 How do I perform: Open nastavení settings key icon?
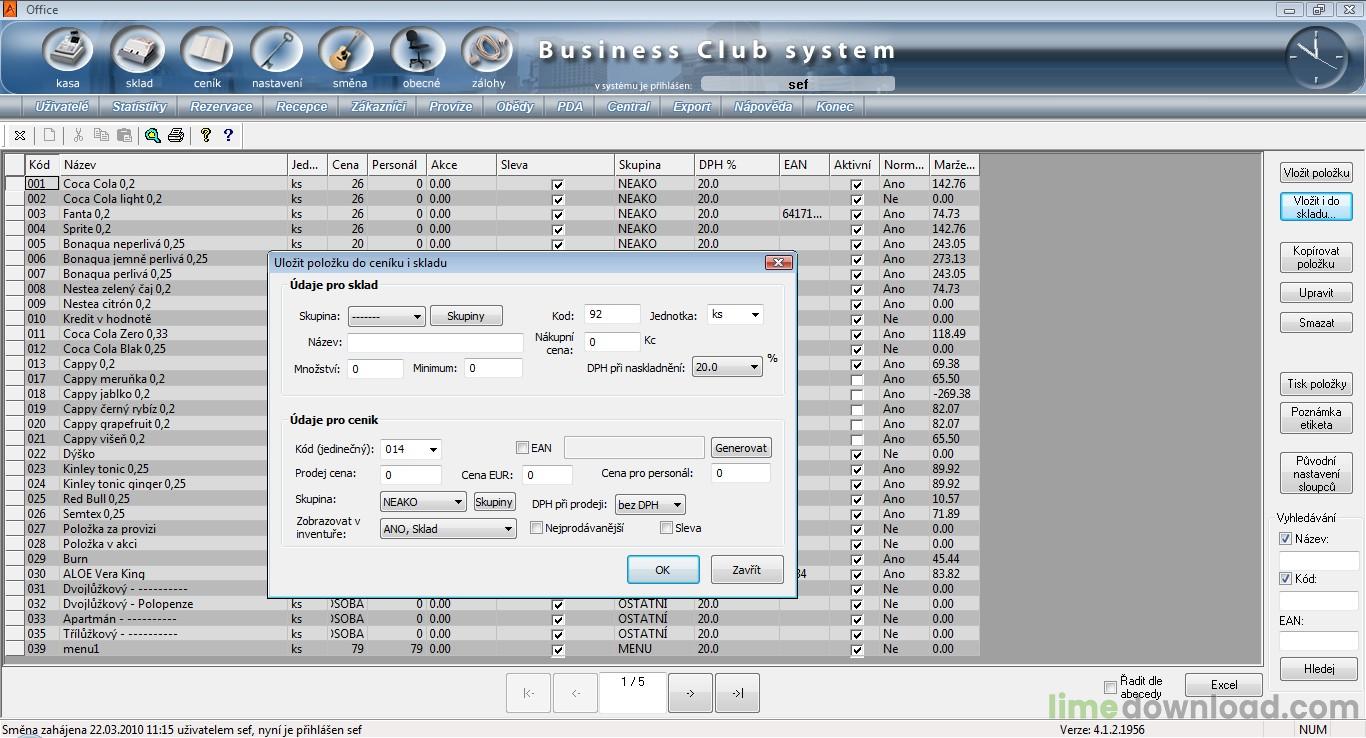[x=277, y=51]
